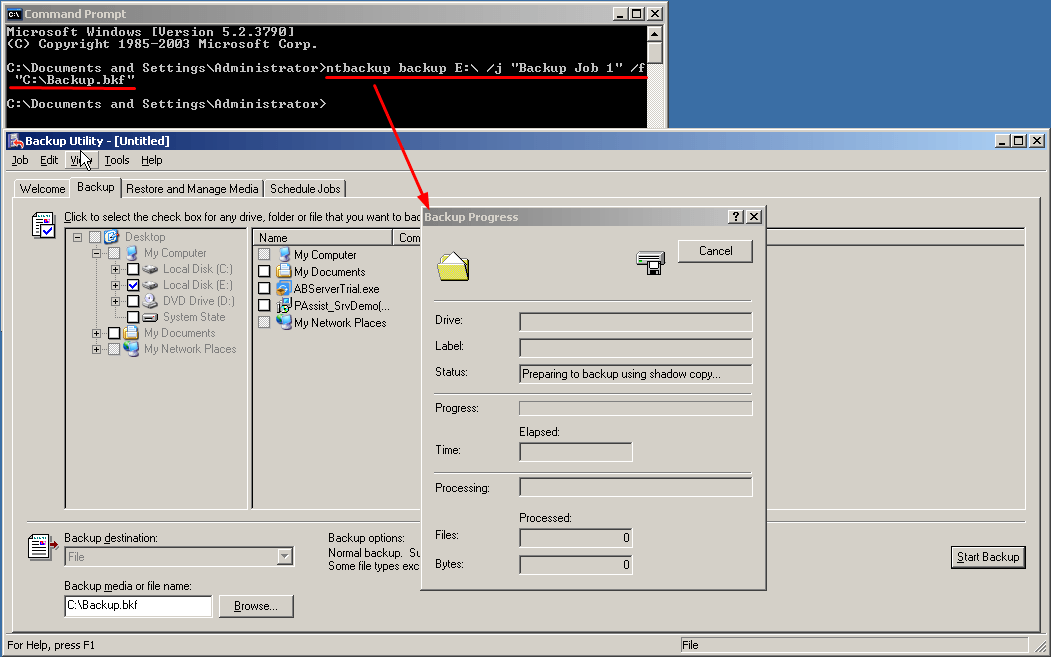Click the yellow folder icon in Backup Progress
Screen dimensions: 1051x657
453,266
